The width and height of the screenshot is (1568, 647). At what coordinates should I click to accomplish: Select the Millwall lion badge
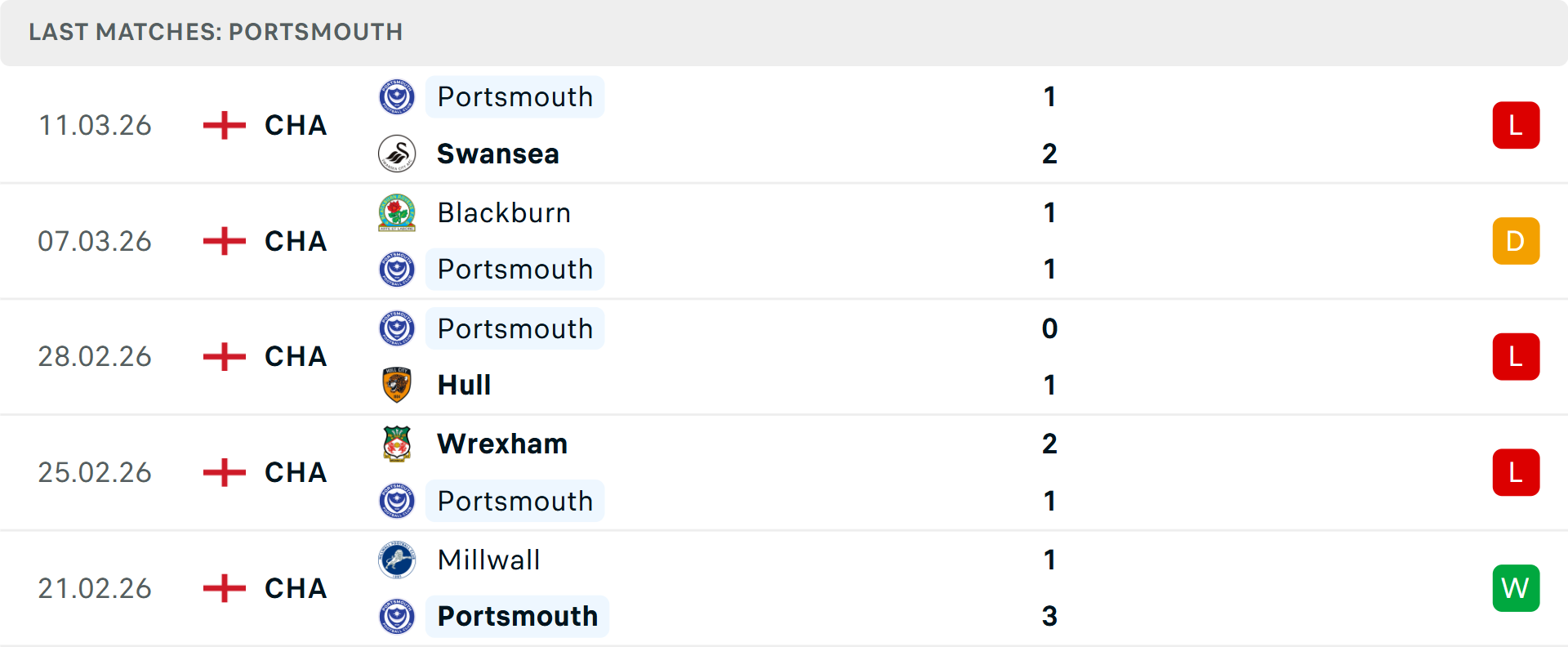tap(398, 560)
